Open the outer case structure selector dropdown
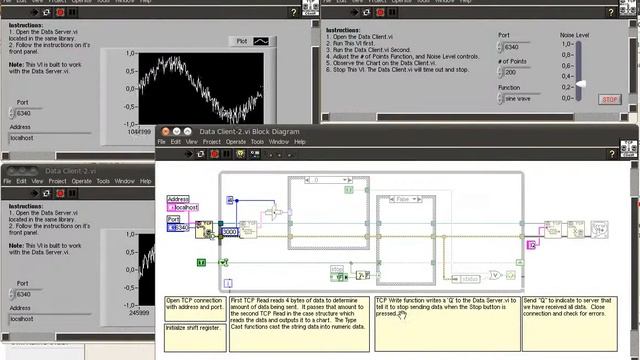Screen dimensions: 640x360 click(x=344, y=180)
